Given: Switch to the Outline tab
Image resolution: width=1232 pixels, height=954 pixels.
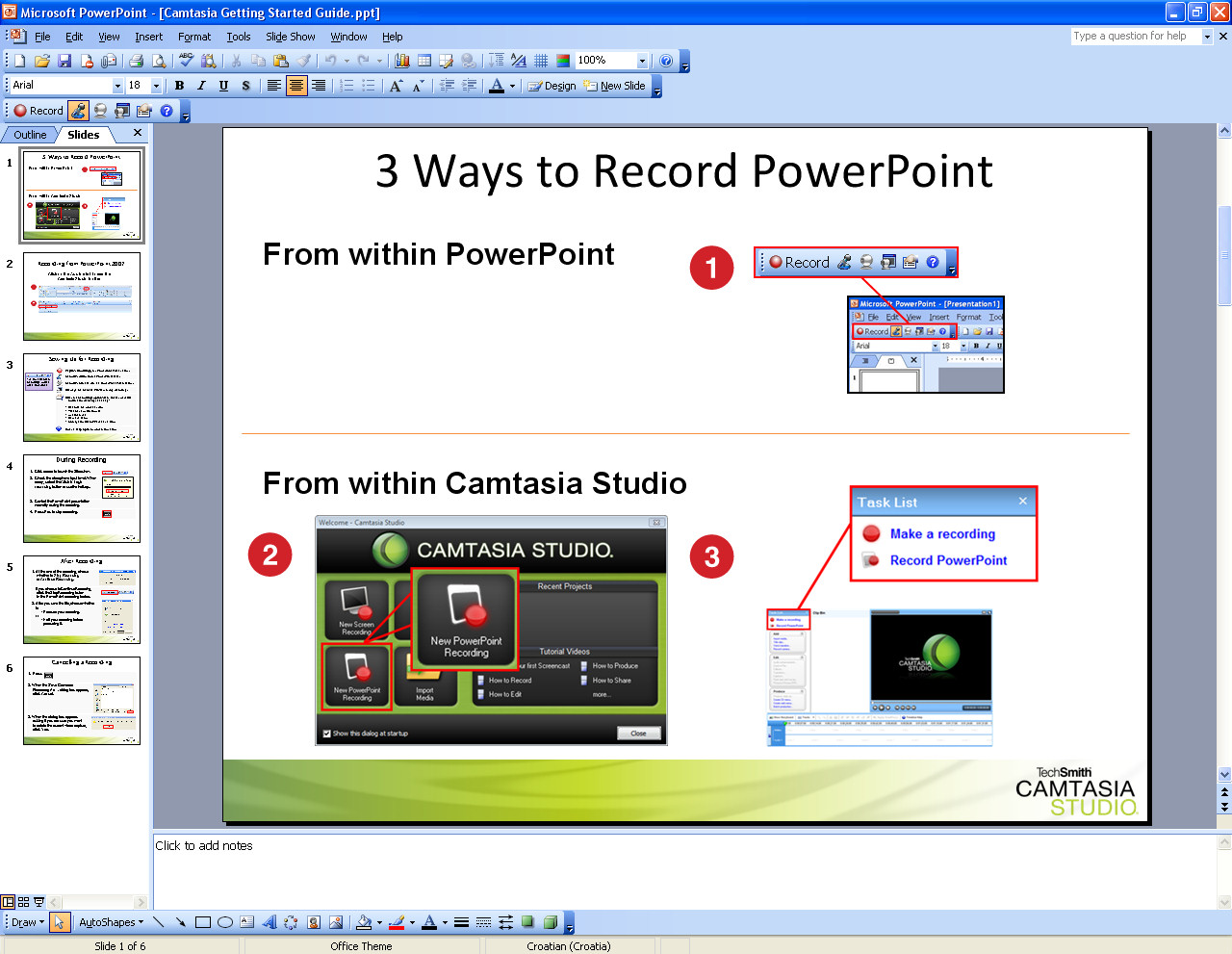Looking at the screenshot, I should [x=30, y=135].
